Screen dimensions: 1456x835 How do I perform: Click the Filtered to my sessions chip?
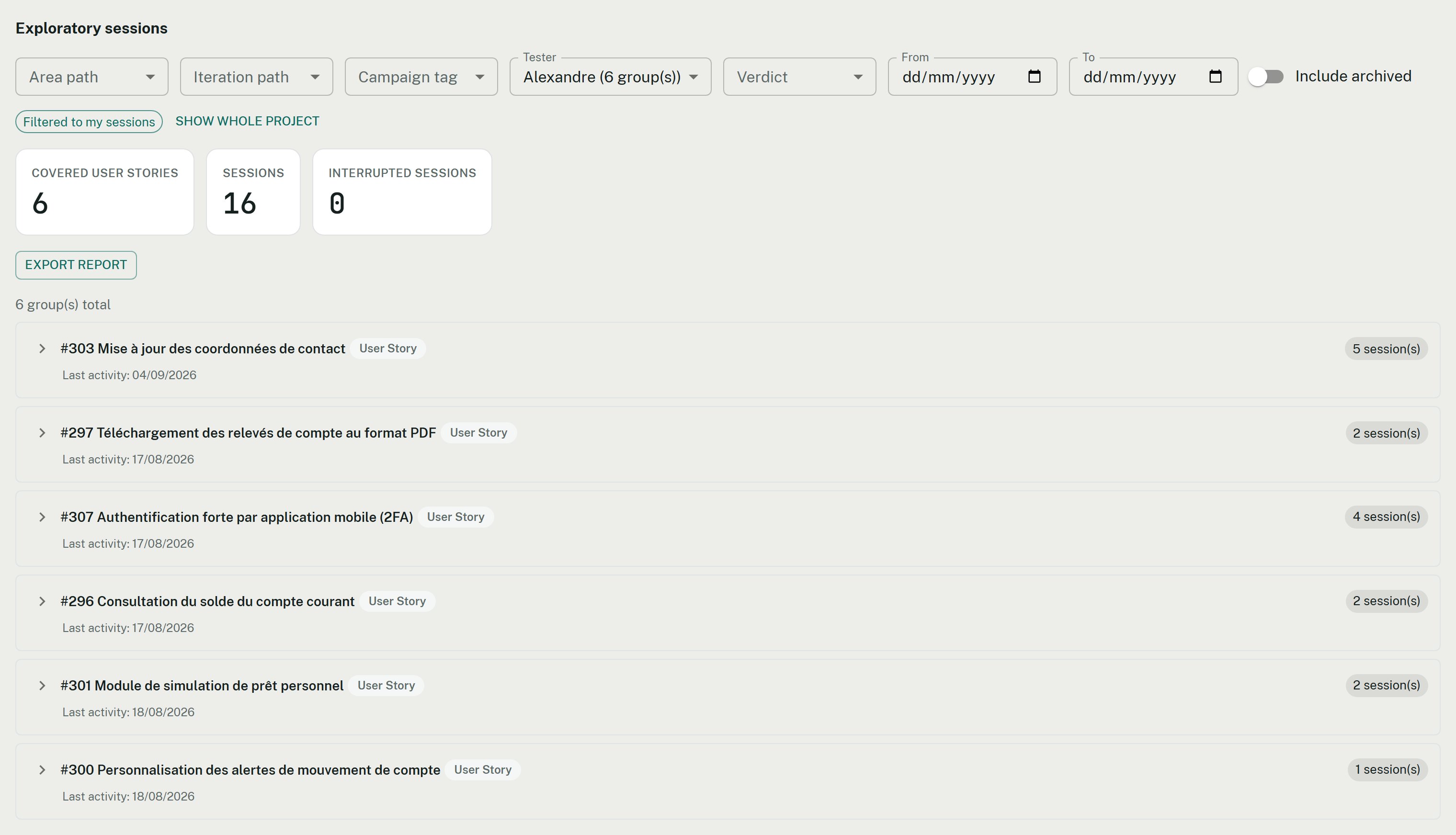[89, 122]
